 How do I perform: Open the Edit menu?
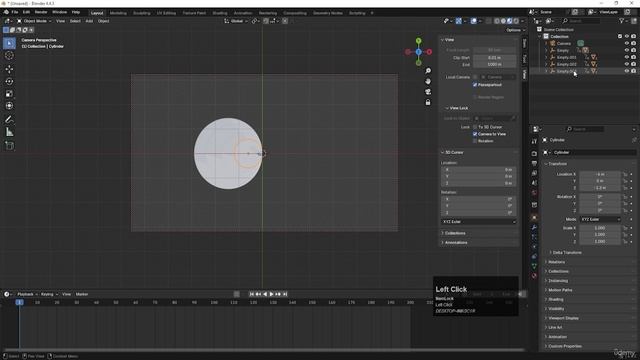[26, 12]
